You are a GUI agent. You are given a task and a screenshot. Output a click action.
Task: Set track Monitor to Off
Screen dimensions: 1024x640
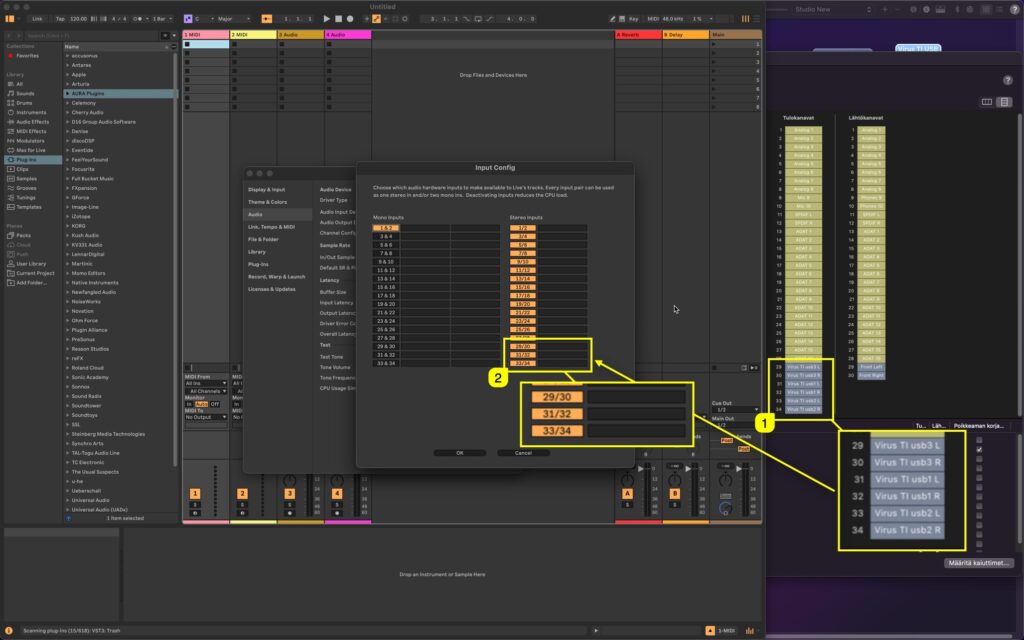215,404
